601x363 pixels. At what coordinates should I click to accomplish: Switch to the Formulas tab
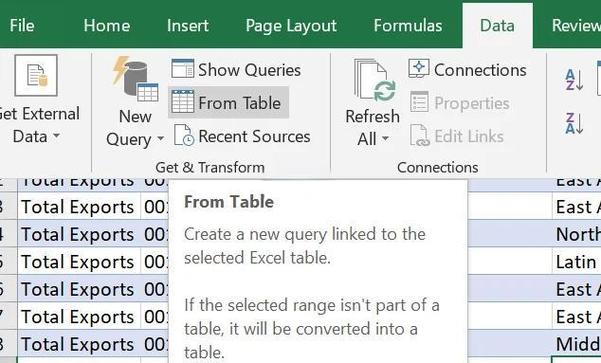click(408, 26)
